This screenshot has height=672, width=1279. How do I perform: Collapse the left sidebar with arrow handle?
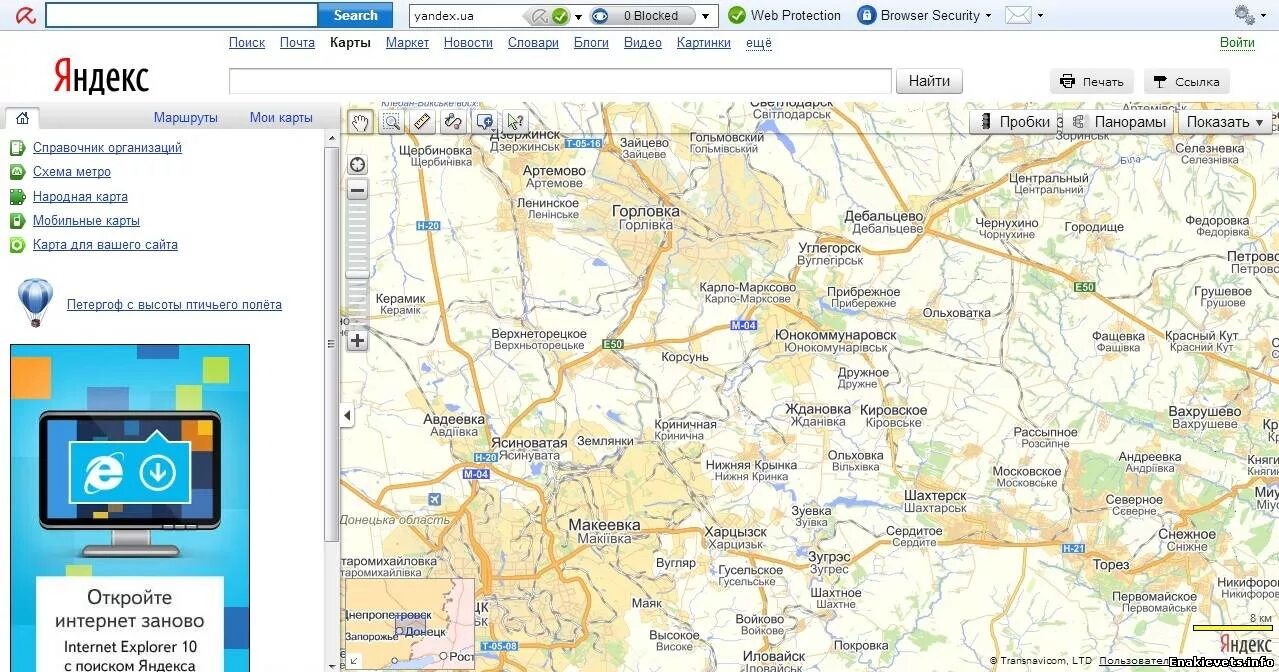click(347, 415)
